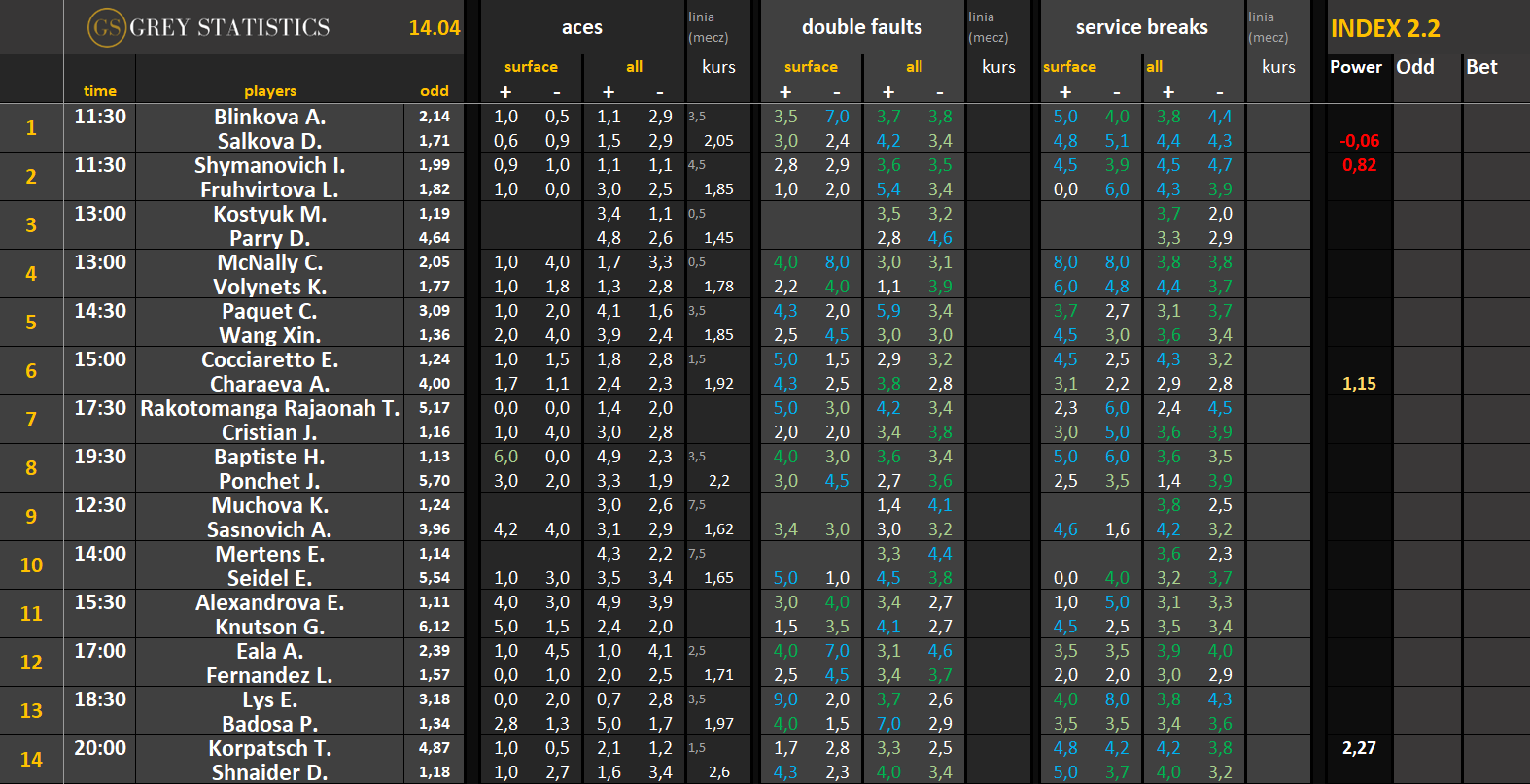Select player Rakotomanga Rajaonah T.

click(269, 408)
